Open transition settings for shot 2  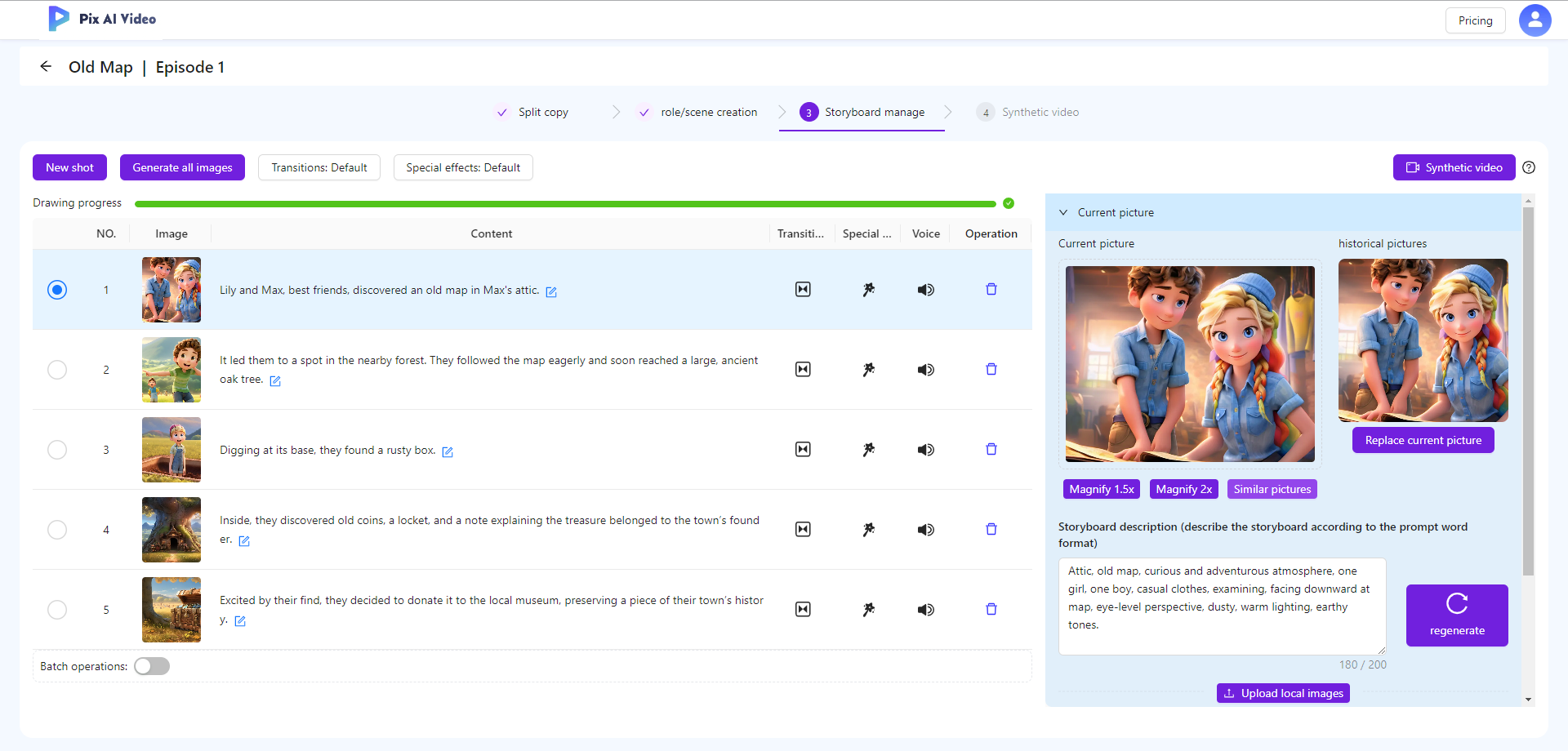pyautogui.click(x=803, y=370)
